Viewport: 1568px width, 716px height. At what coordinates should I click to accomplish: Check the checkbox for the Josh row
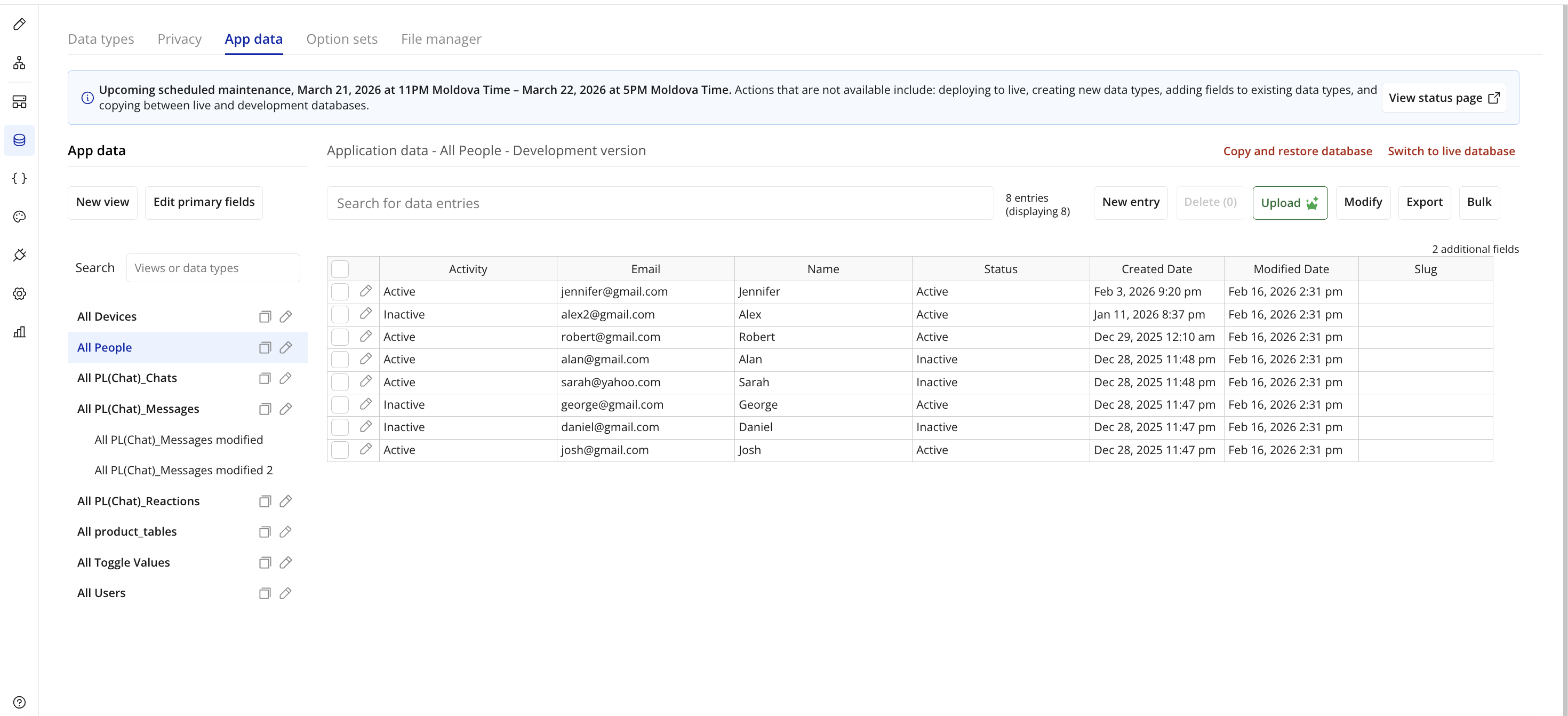point(340,450)
